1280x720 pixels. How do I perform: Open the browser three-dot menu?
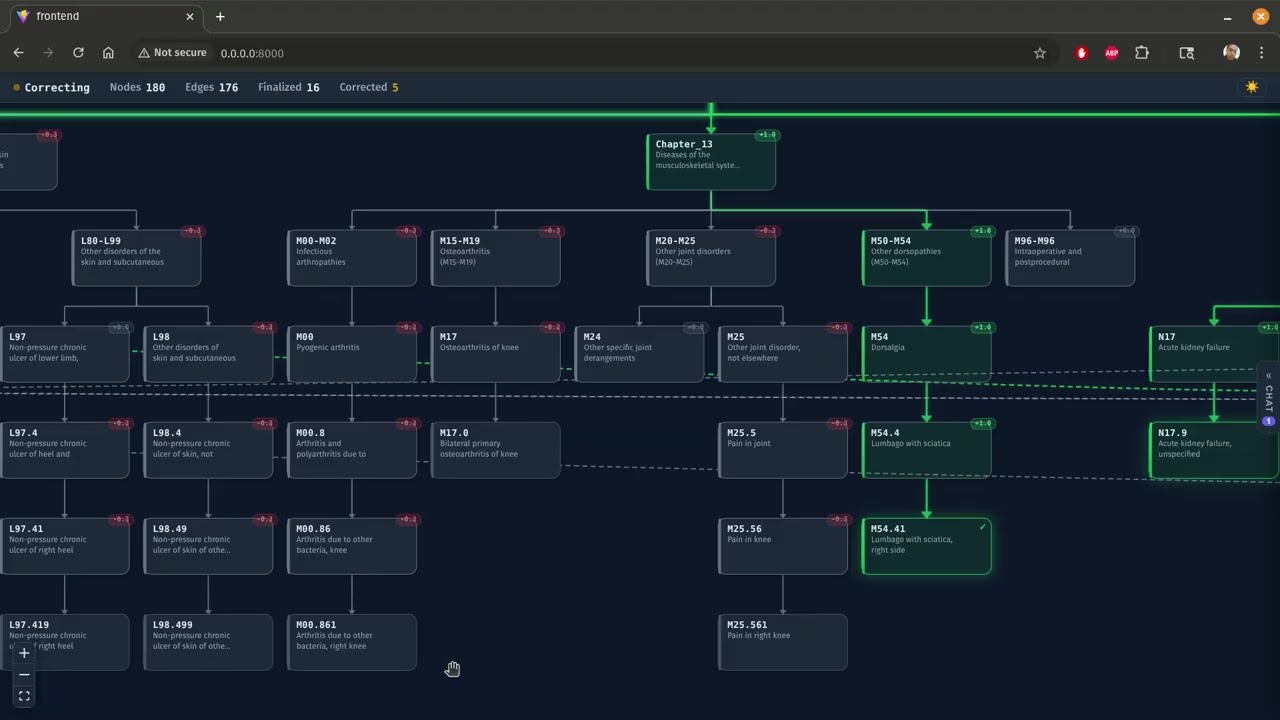(1261, 53)
